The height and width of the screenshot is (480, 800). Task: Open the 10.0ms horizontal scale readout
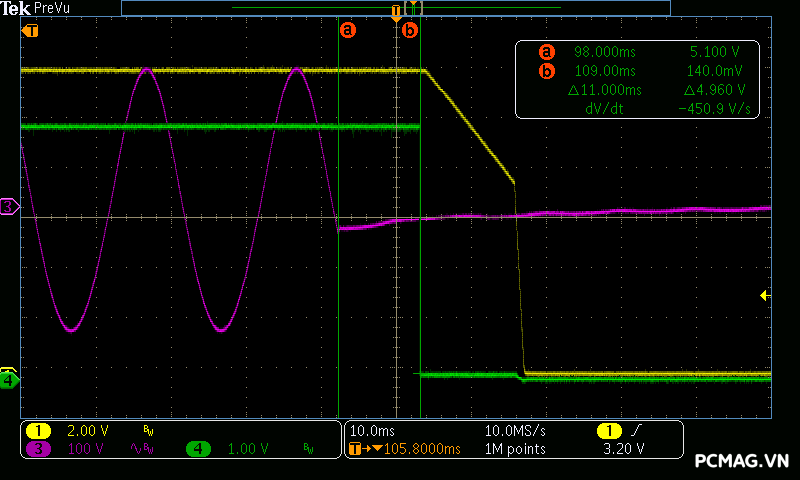coord(369,430)
